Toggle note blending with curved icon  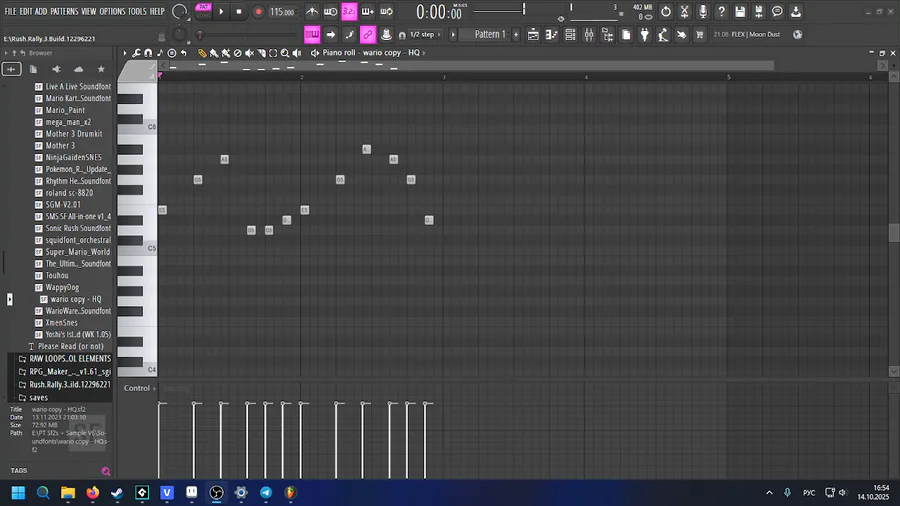pos(349,34)
